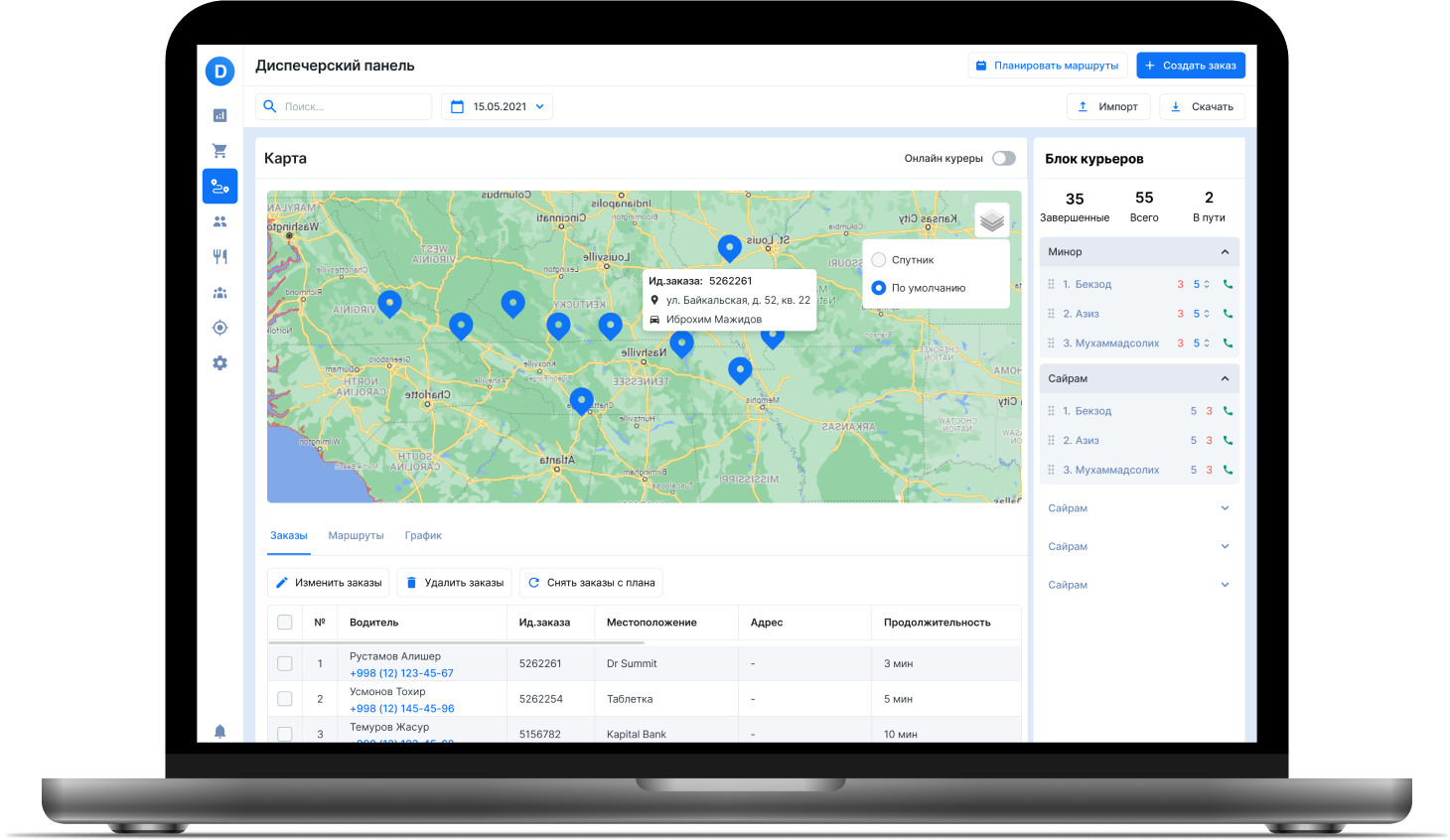Focus the Поиск search field
The height and width of the screenshot is (840, 1450).
click(344, 106)
